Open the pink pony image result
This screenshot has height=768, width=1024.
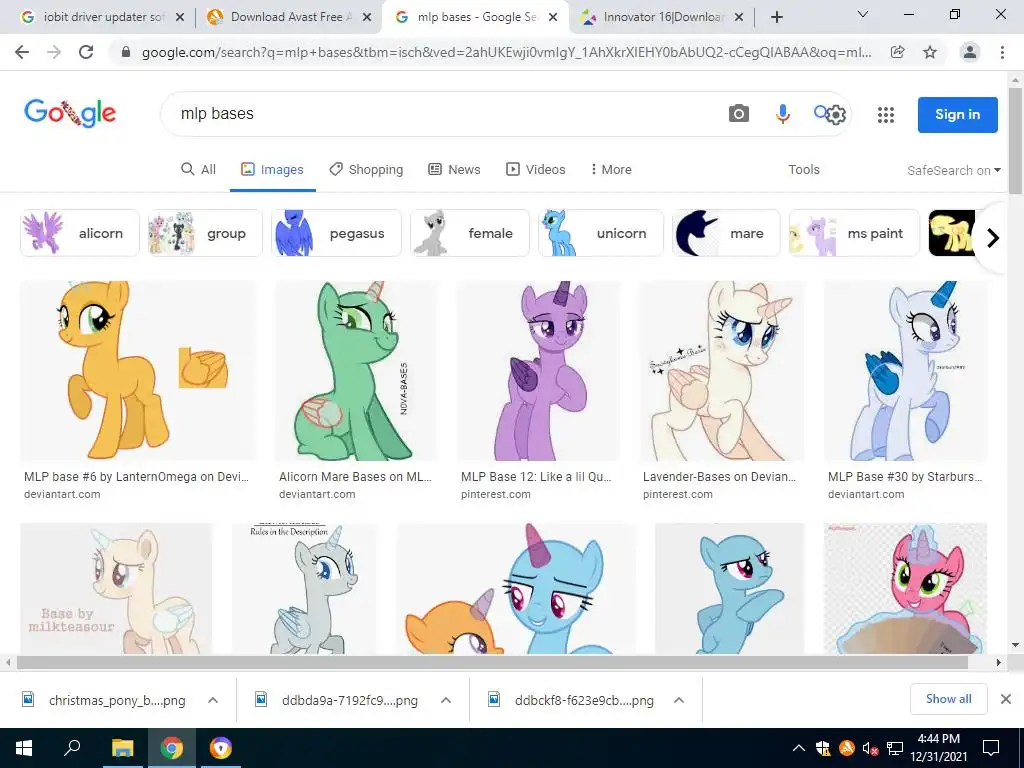pyautogui.click(x=905, y=588)
